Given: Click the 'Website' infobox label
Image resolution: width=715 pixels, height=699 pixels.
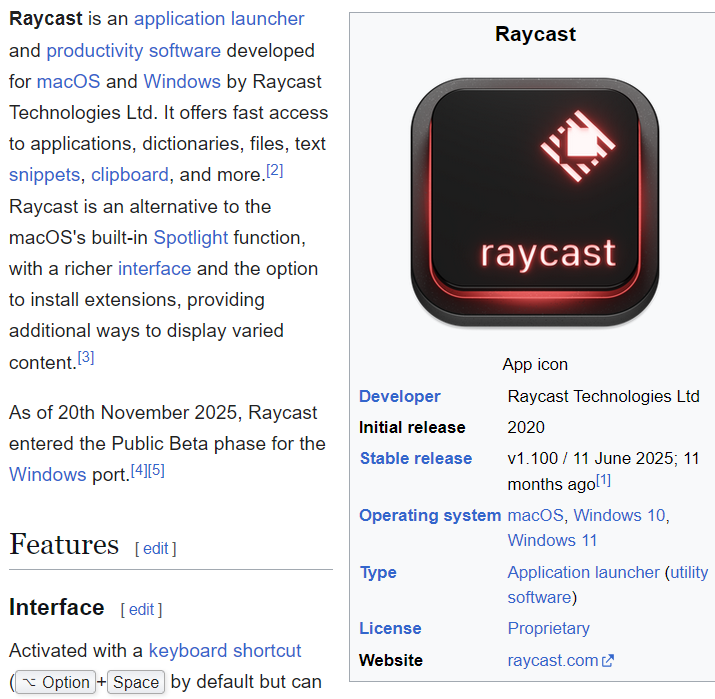Looking at the screenshot, I should [x=391, y=661].
